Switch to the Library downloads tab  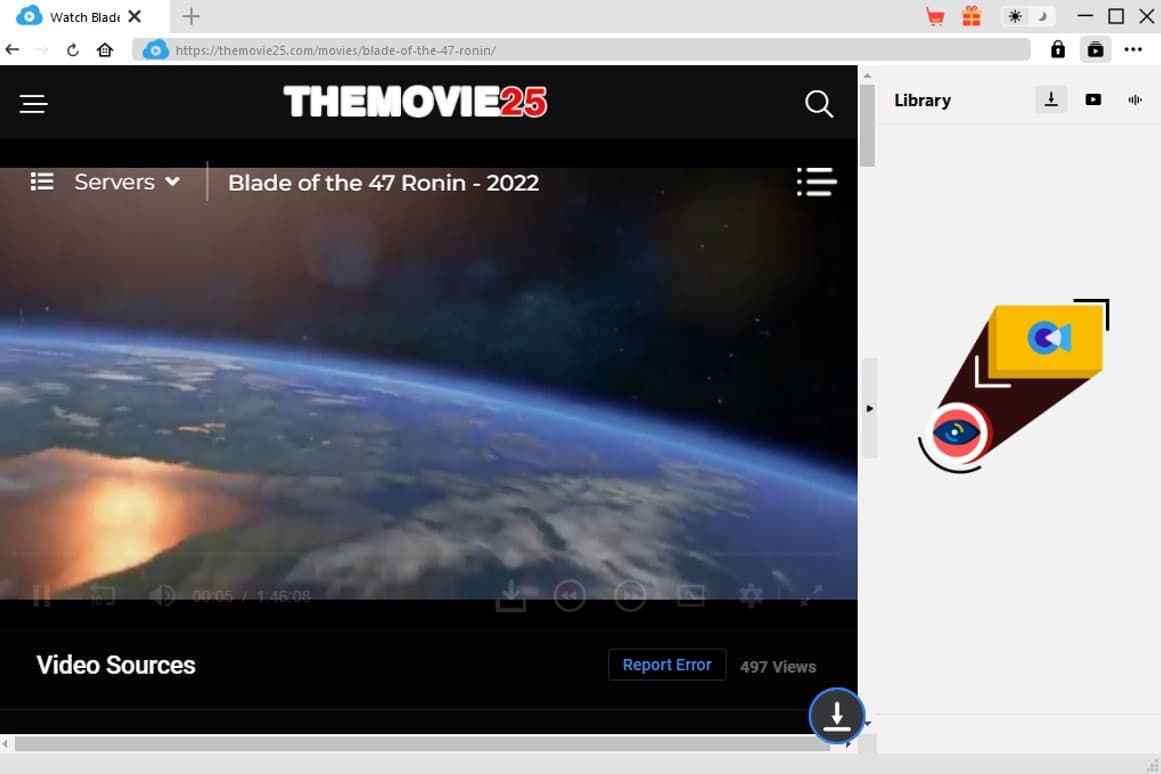coord(1051,99)
